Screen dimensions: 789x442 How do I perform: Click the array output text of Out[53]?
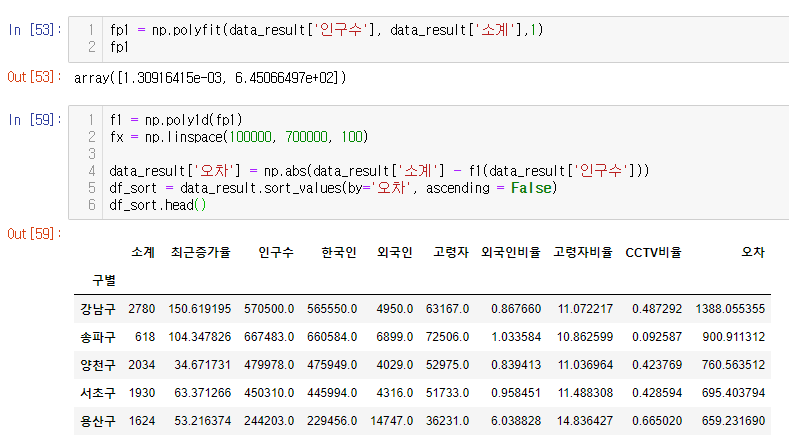(x=210, y=77)
